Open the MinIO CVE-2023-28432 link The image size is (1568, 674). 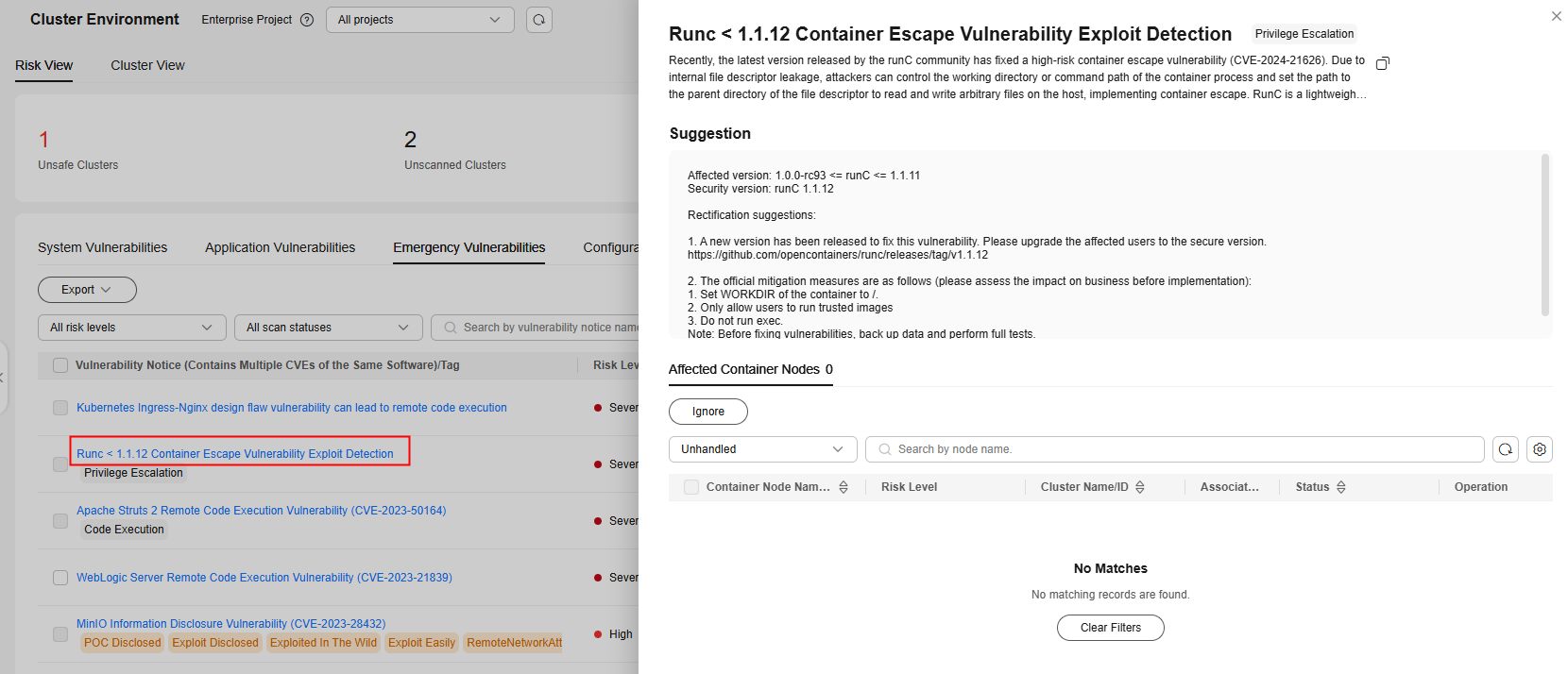[x=231, y=624]
